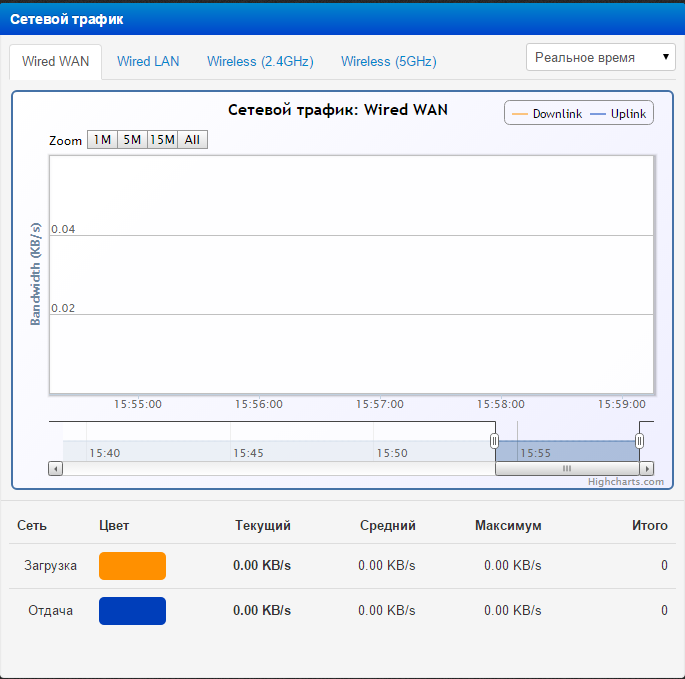The height and width of the screenshot is (679, 685).
Task: Switch to Wireless (2.4GHz) tab
Action: [x=260, y=61]
